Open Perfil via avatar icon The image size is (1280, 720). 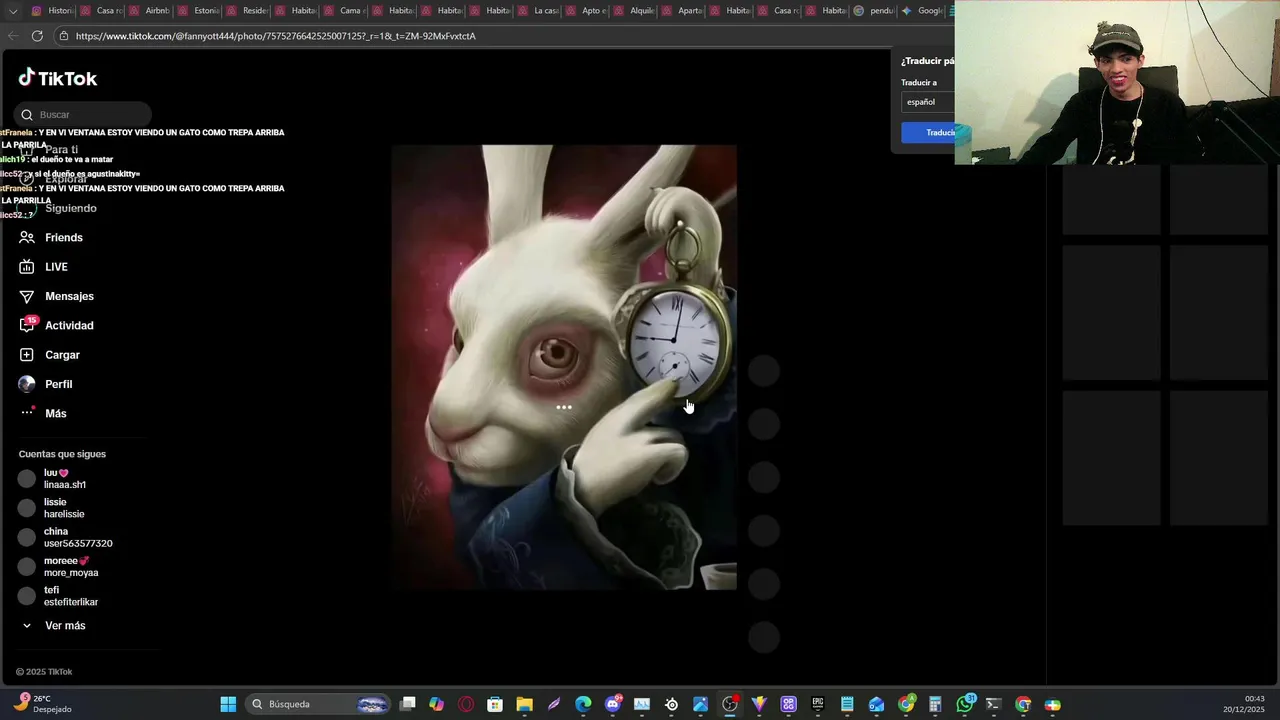point(27,384)
